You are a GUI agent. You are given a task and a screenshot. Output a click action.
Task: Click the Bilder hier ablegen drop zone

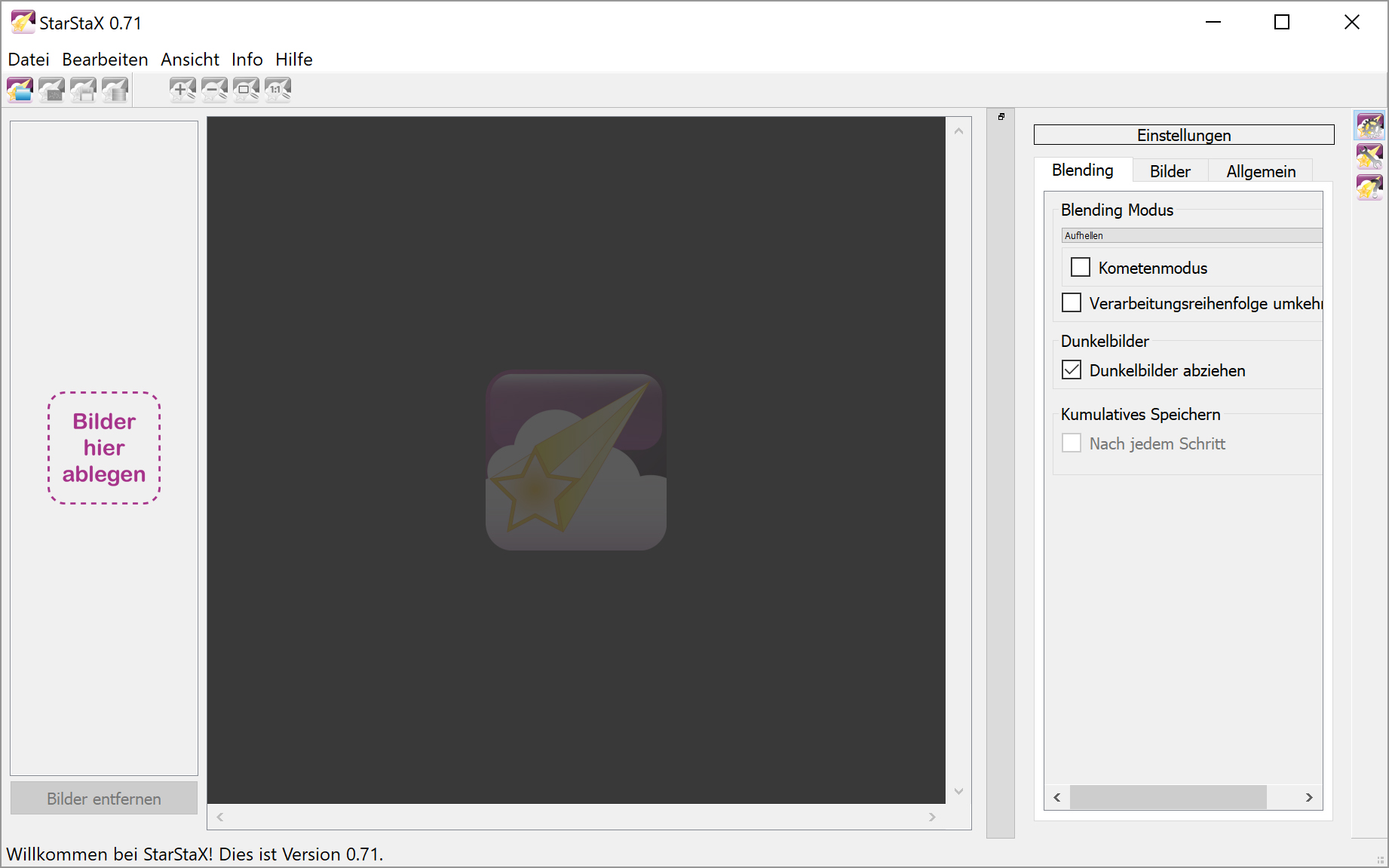click(104, 448)
